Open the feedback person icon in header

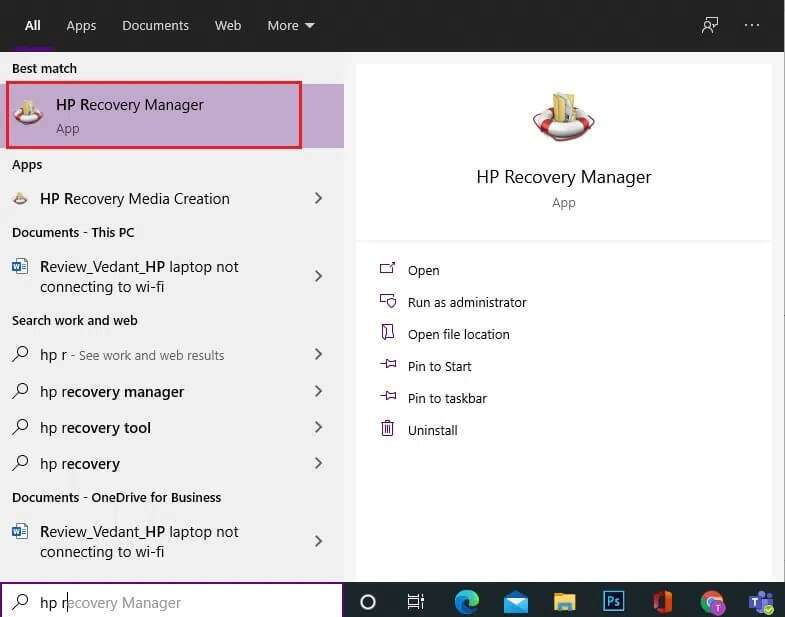point(709,26)
